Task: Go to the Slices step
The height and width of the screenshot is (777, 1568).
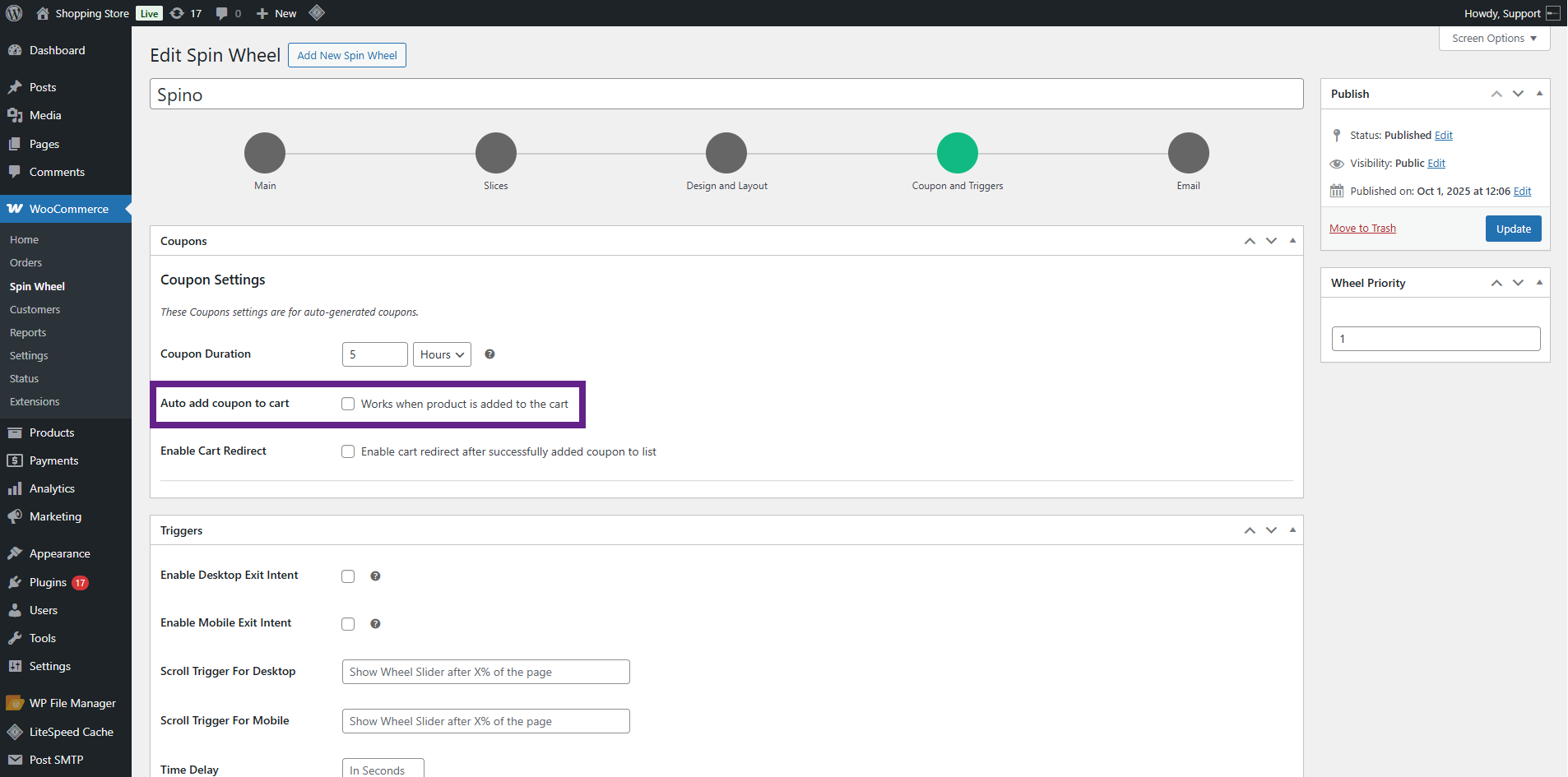Action: 495,153
